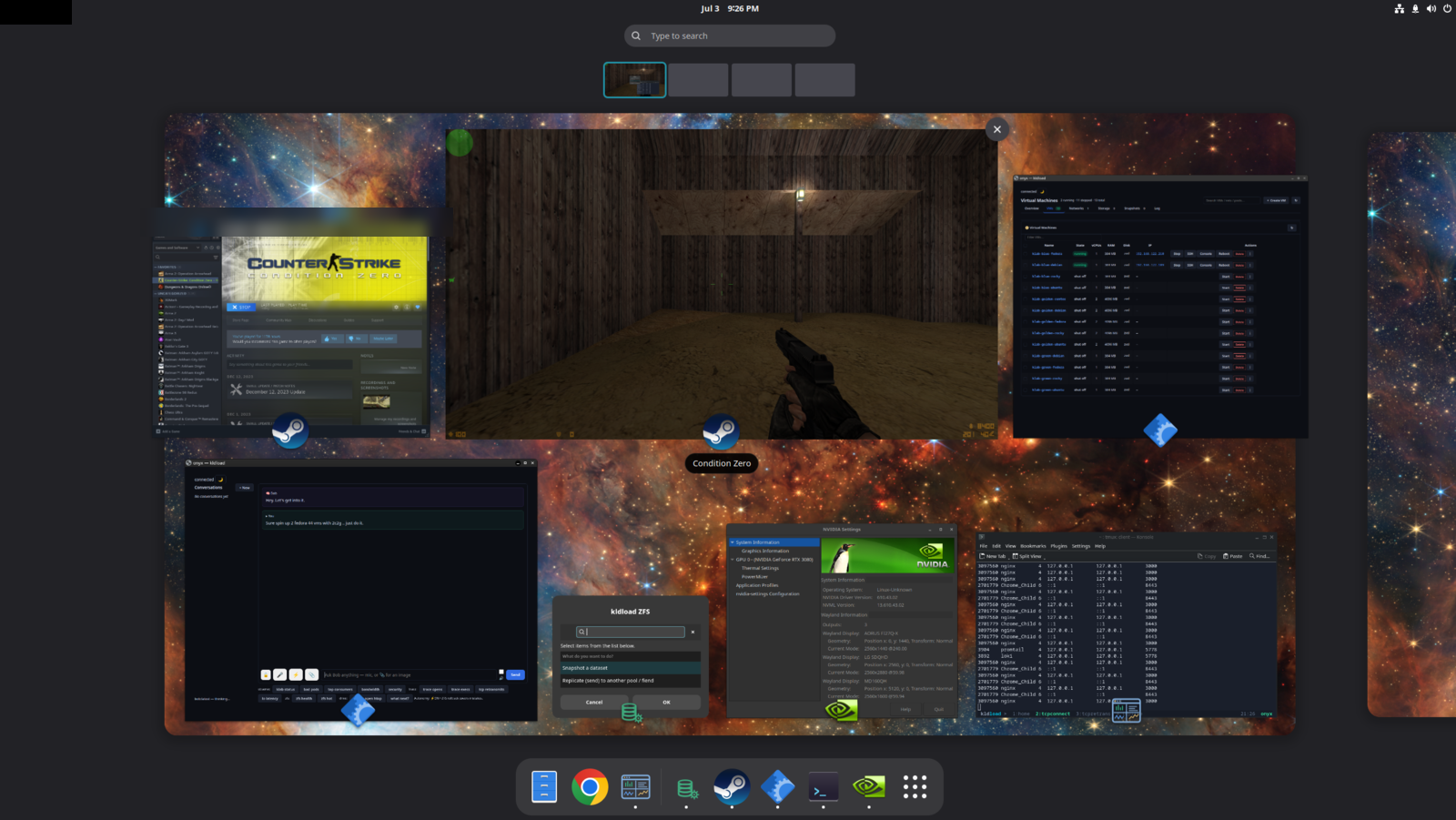Open the View menu in Konsole
The image size is (1456, 820).
1010,546
